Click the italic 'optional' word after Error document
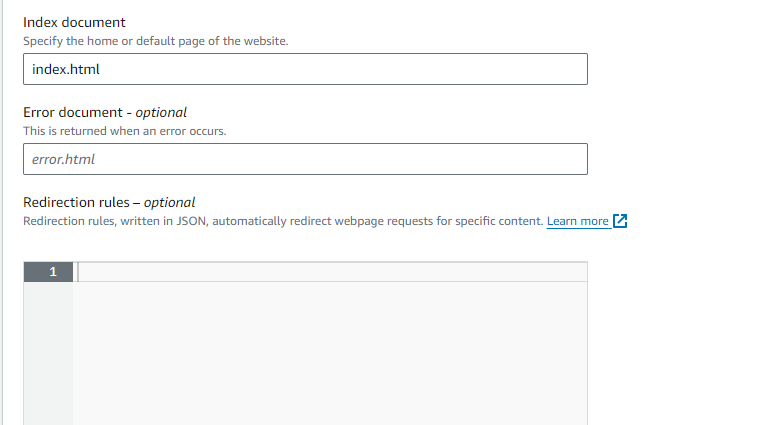 coord(161,113)
